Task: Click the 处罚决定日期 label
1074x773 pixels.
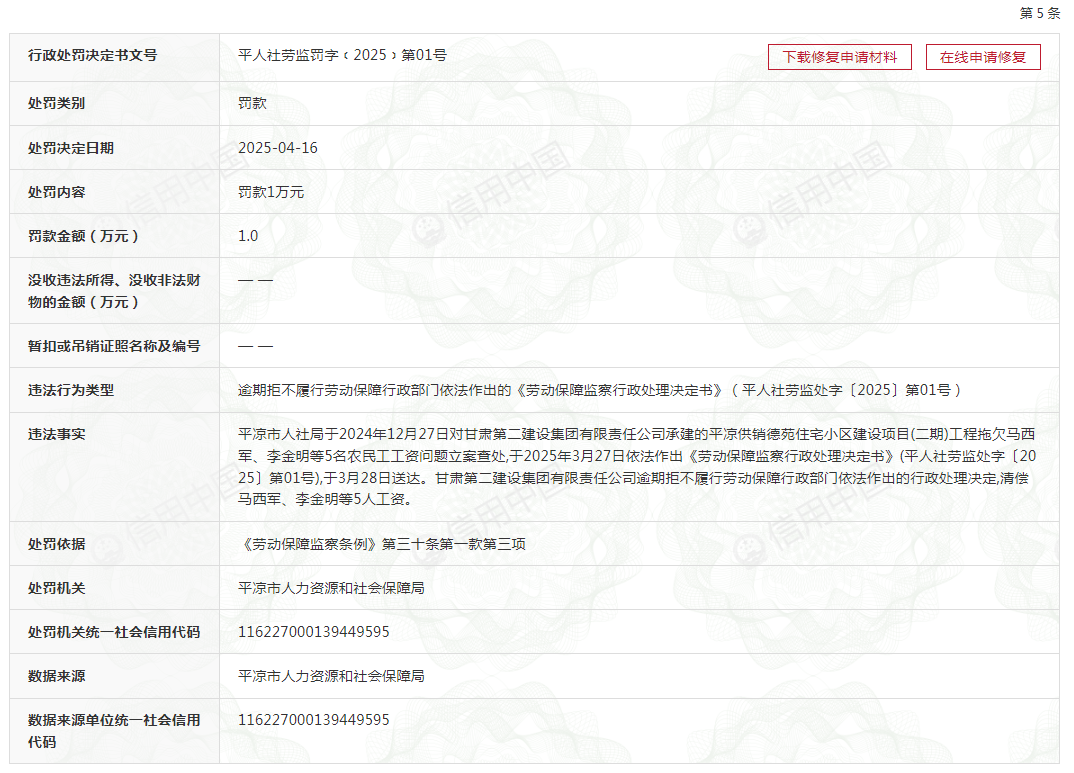Action: (x=71, y=148)
